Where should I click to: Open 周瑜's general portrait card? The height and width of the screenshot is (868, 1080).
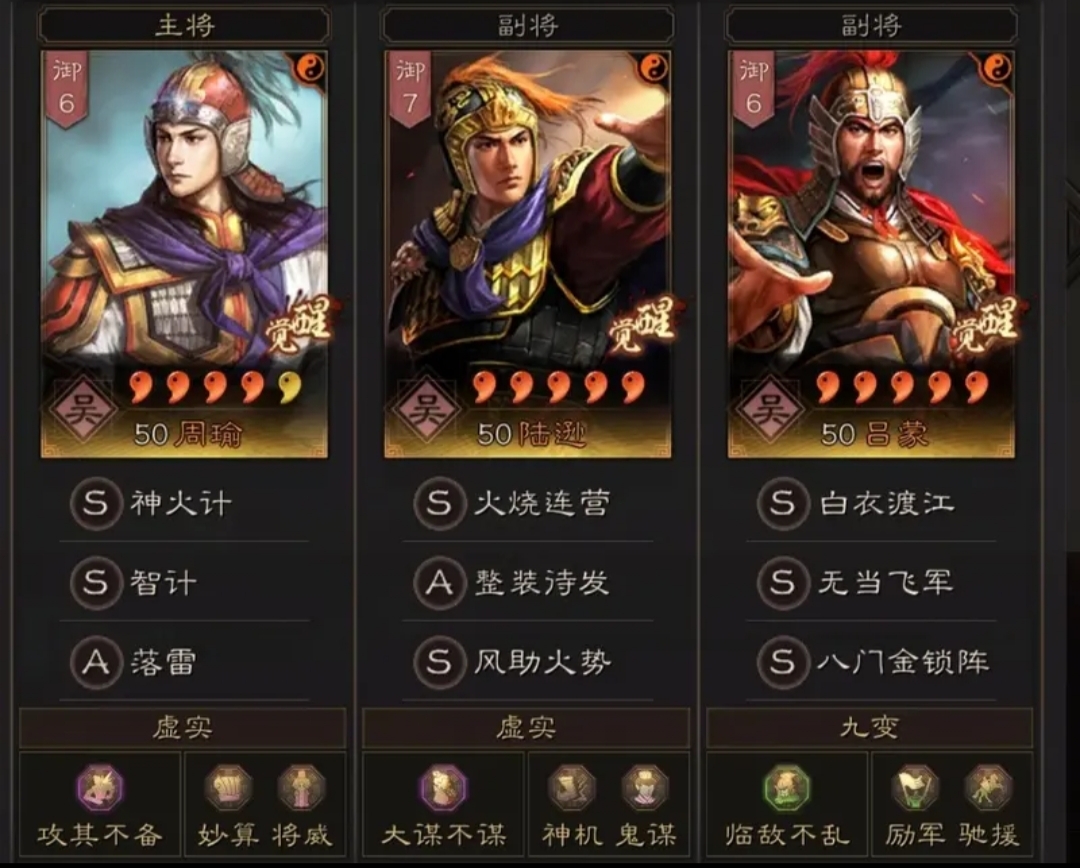(184, 254)
